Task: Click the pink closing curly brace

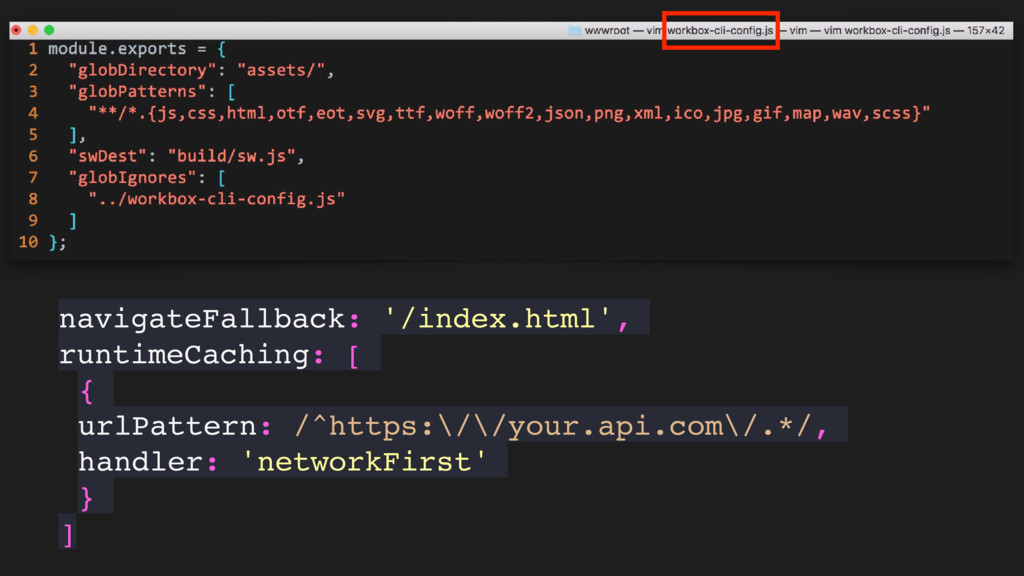Action: pyautogui.click(x=86, y=498)
